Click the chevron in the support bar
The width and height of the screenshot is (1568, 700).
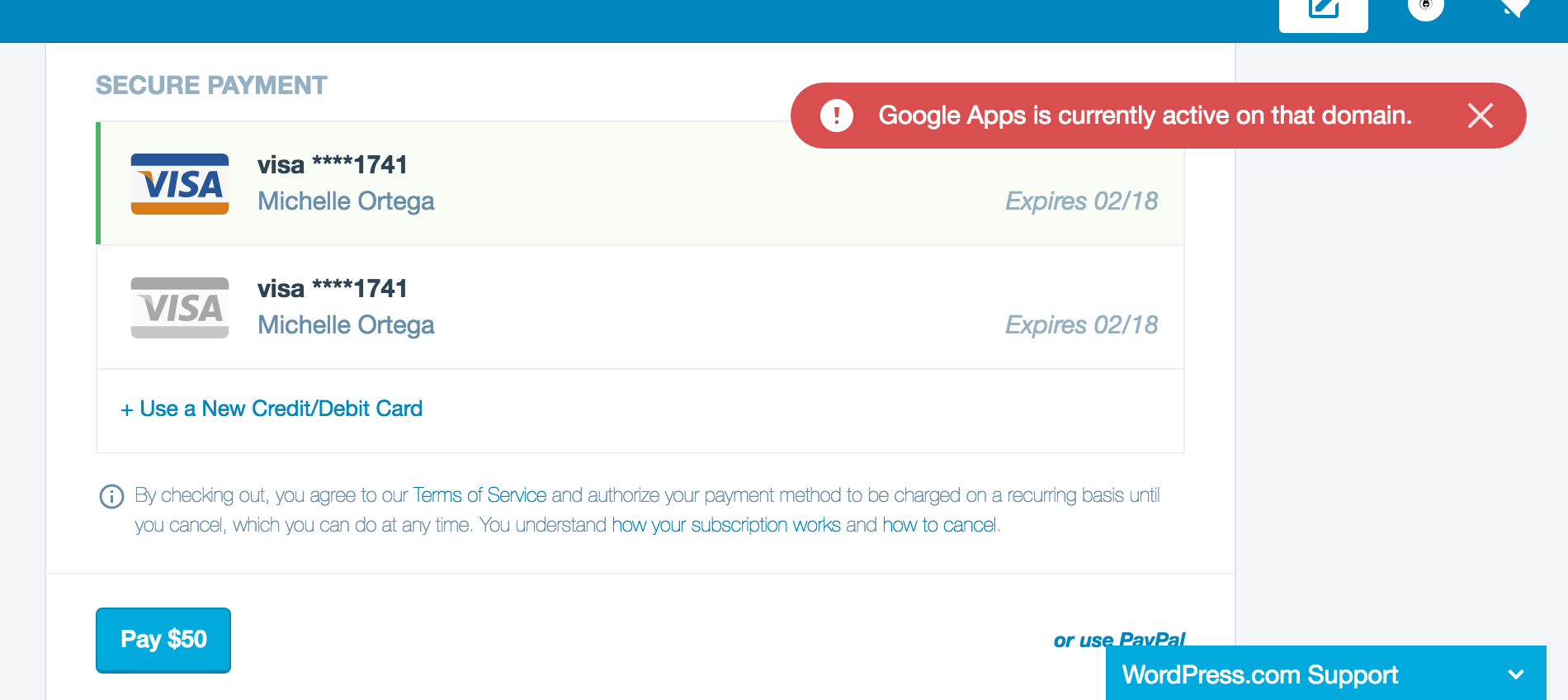coord(1515,674)
